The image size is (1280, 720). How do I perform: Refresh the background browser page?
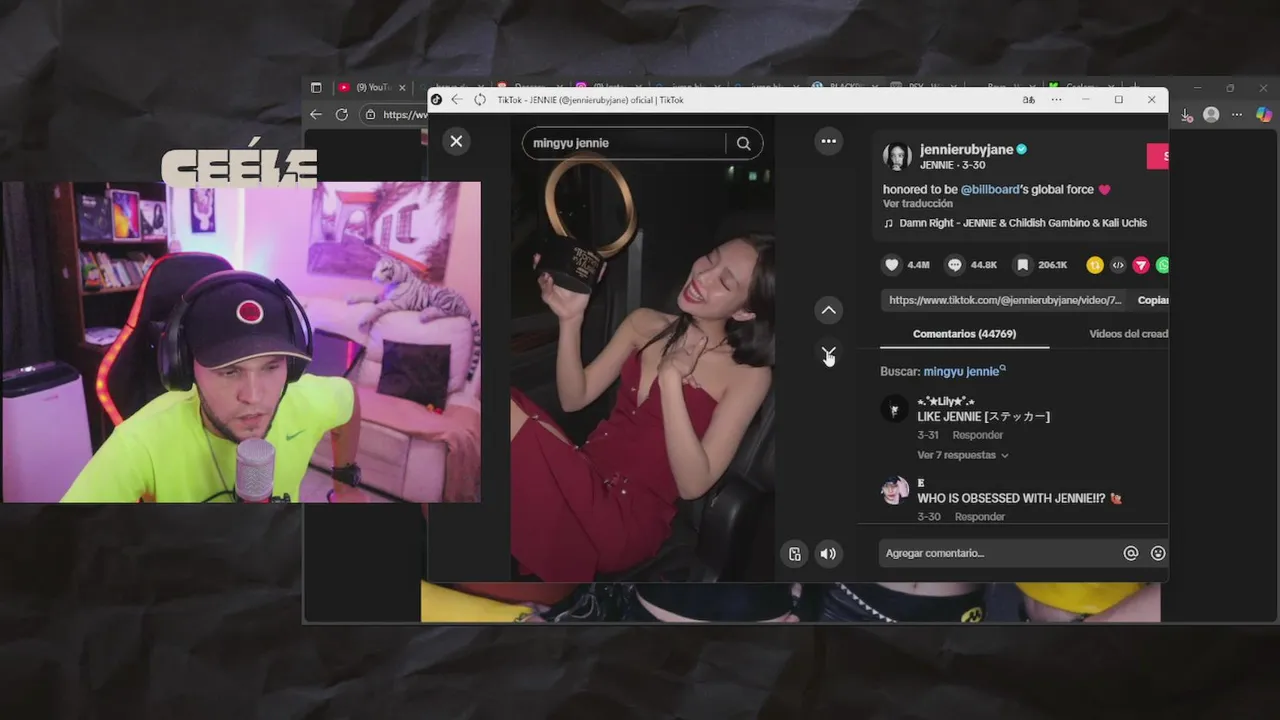(x=343, y=114)
